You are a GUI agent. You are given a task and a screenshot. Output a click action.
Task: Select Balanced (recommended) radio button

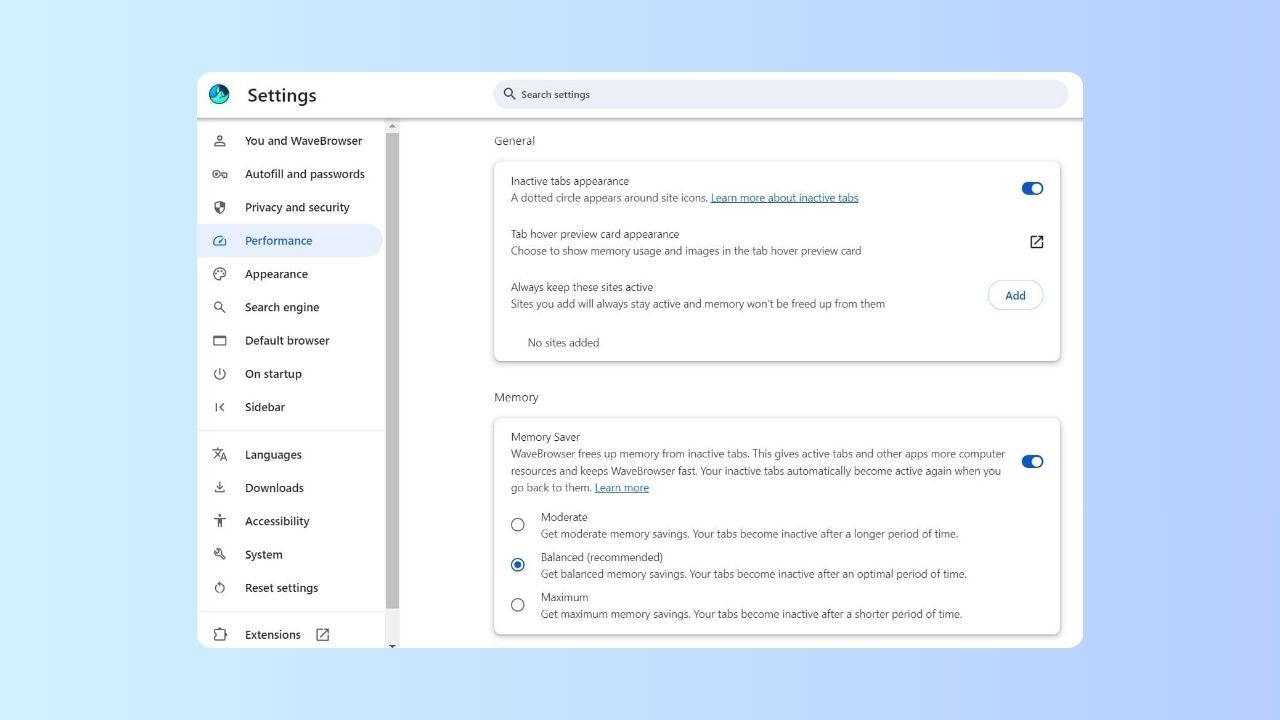pos(518,565)
